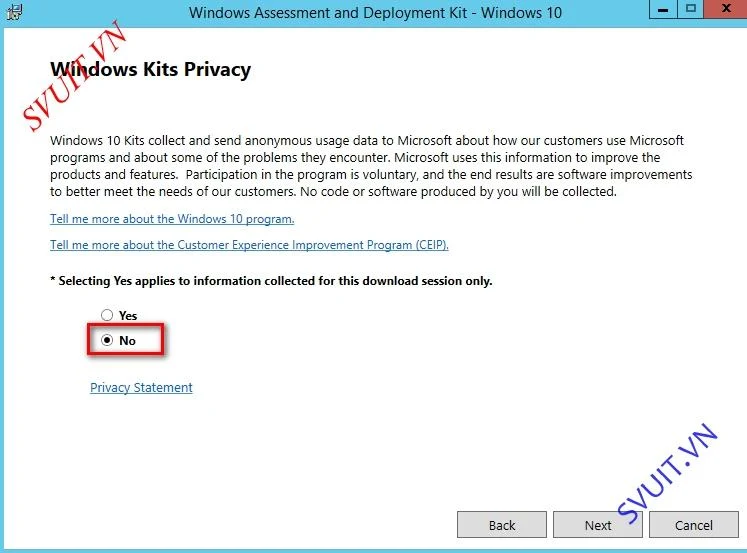Proceed with the Next button
The height and width of the screenshot is (553, 747).
tap(598, 525)
